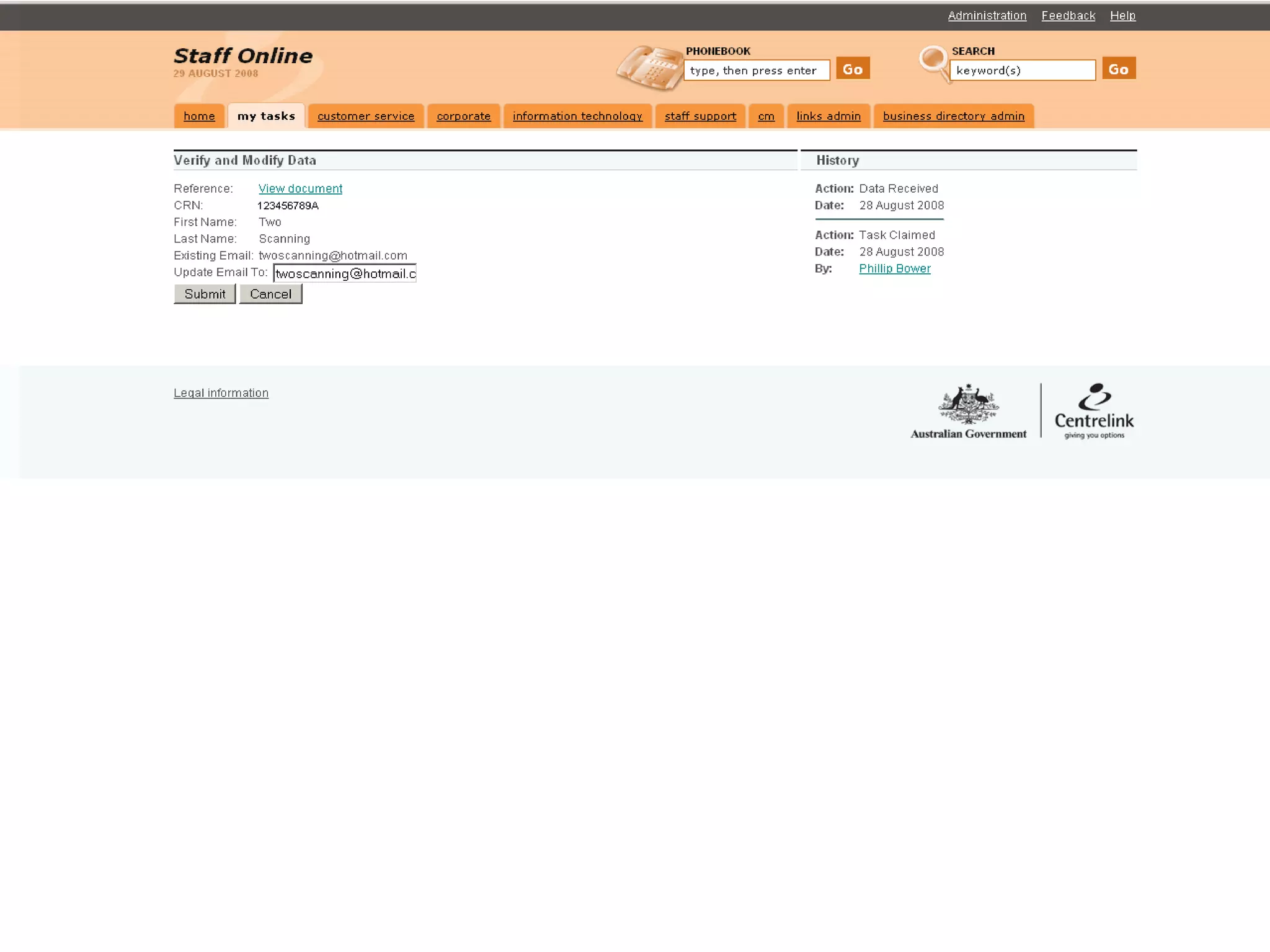1270x952 pixels.
Task: Click the Staff Online title logo
Action: [243, 56]
